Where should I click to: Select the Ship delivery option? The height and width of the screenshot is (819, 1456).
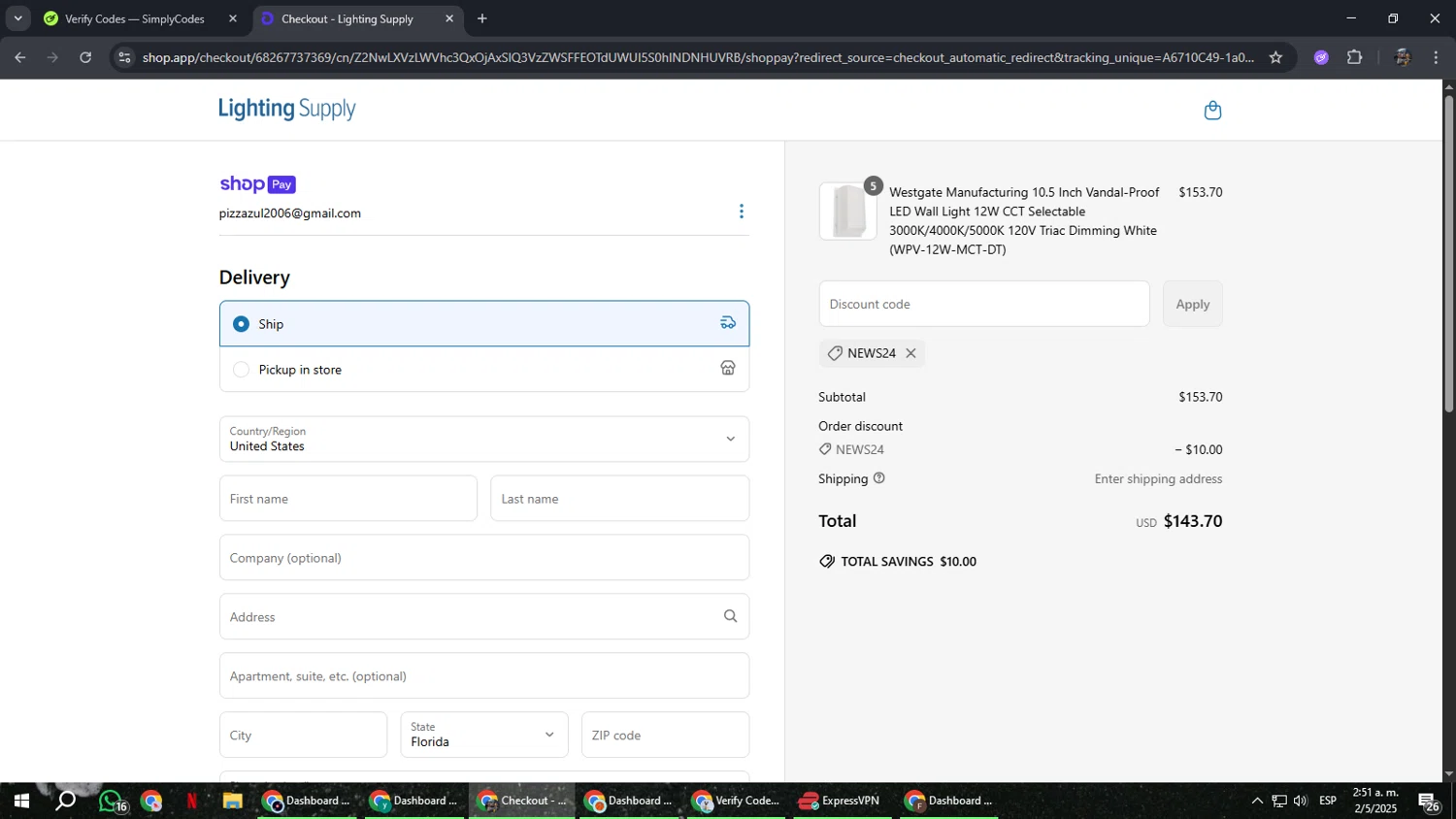point(484,323)
